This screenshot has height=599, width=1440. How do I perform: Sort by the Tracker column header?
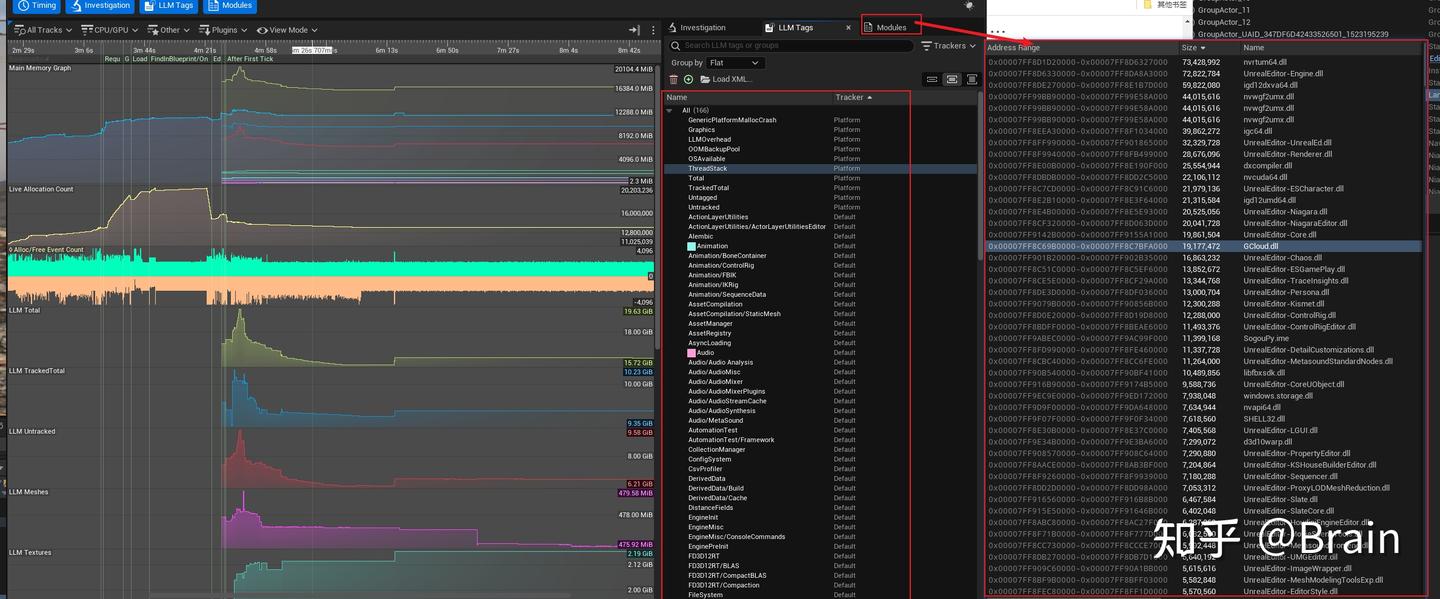click(x=849, y=97)
